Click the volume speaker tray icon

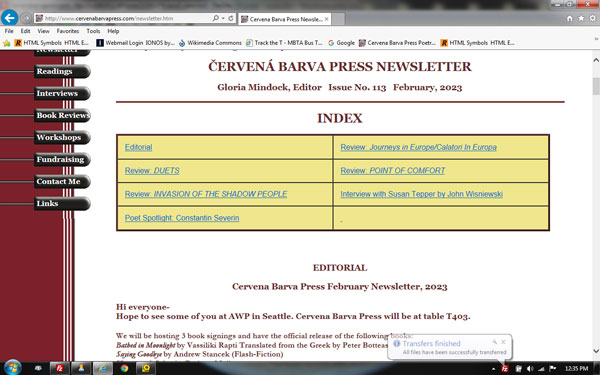[530, 369]
